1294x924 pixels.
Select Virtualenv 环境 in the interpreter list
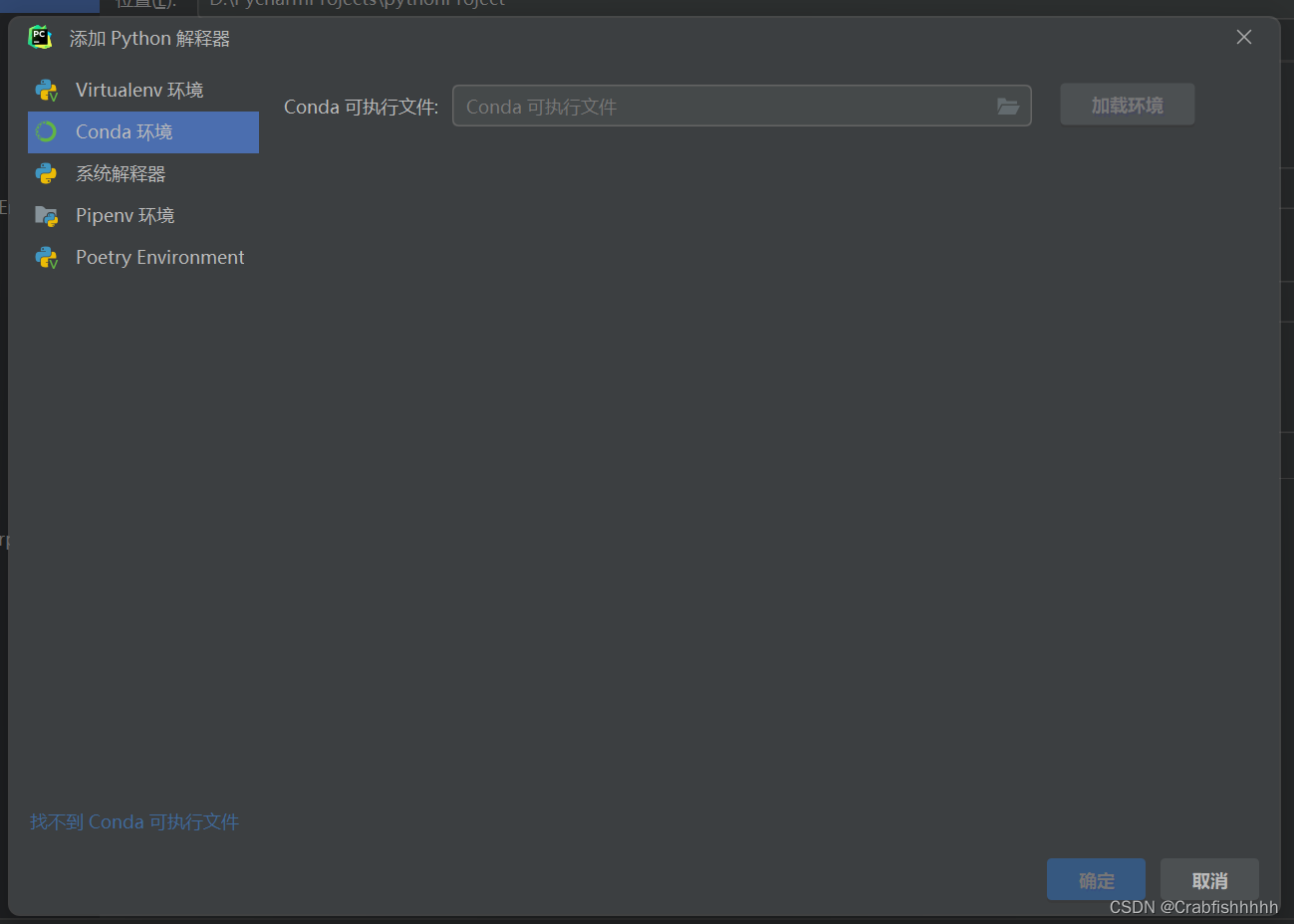[x=143, y=91]
